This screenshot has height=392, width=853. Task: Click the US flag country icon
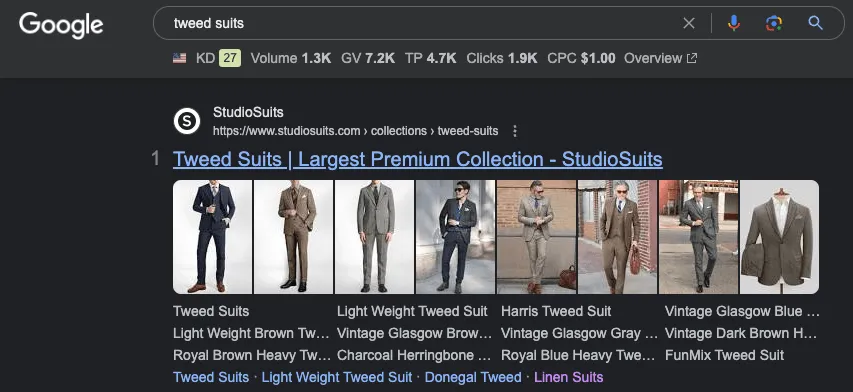(180, 58)
